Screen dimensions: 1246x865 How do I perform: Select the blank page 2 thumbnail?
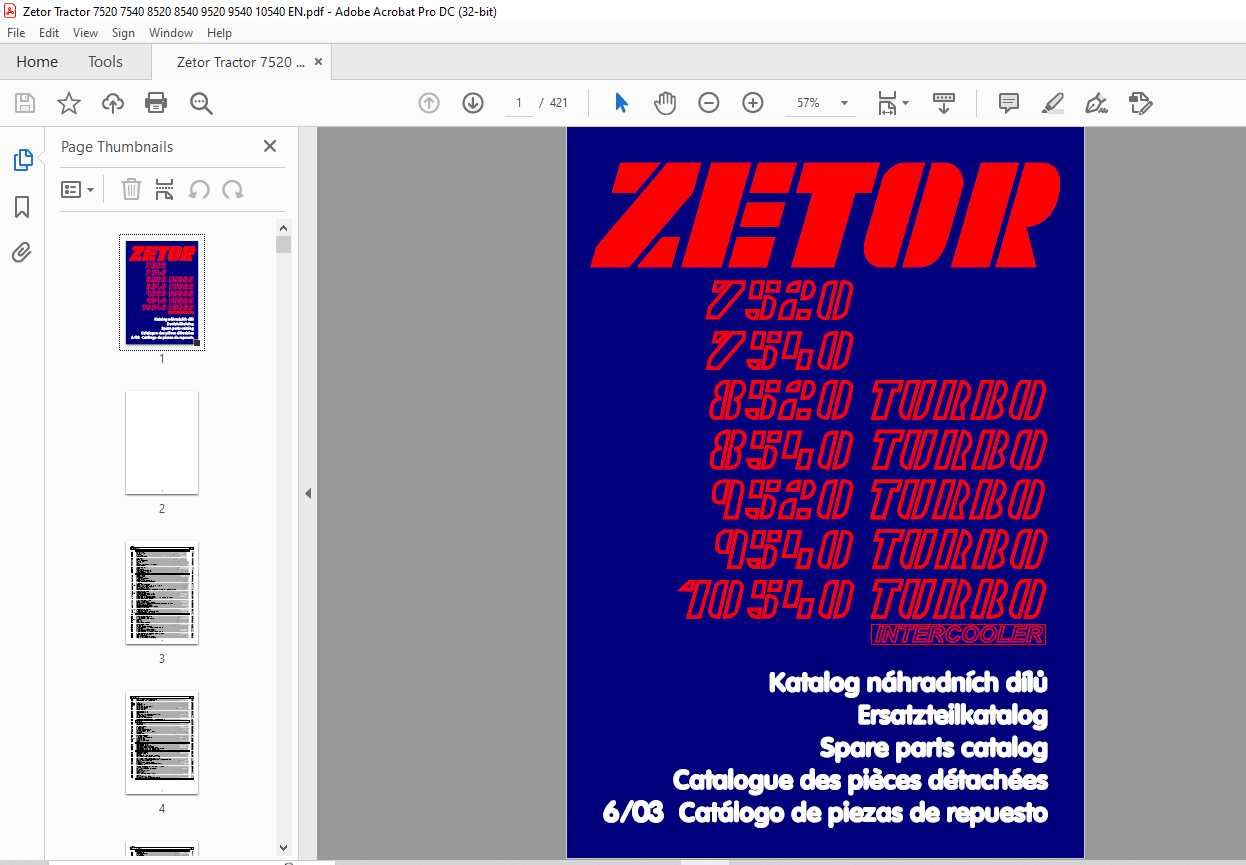162,442
